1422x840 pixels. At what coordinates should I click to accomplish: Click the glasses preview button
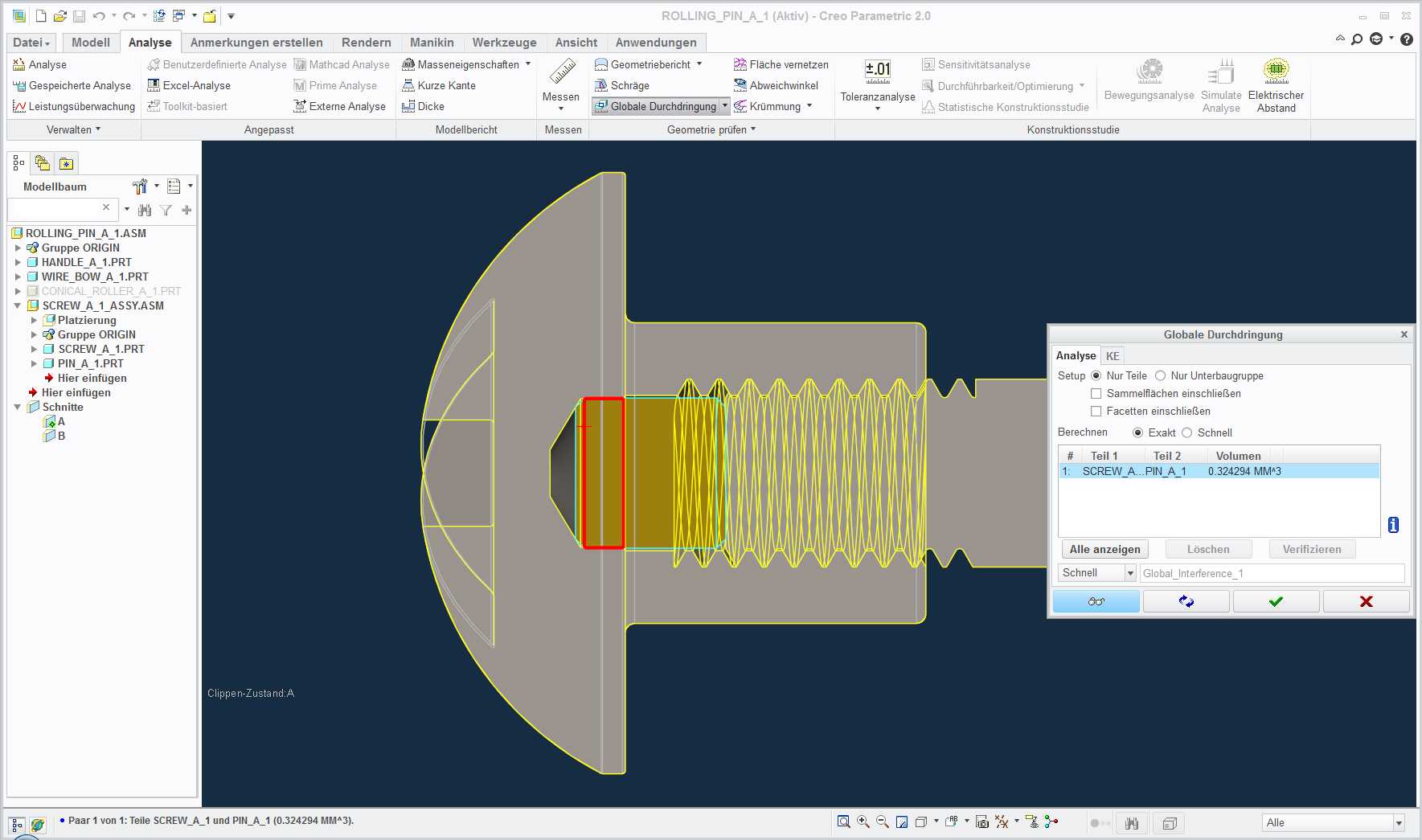(x=1096, y=601)
